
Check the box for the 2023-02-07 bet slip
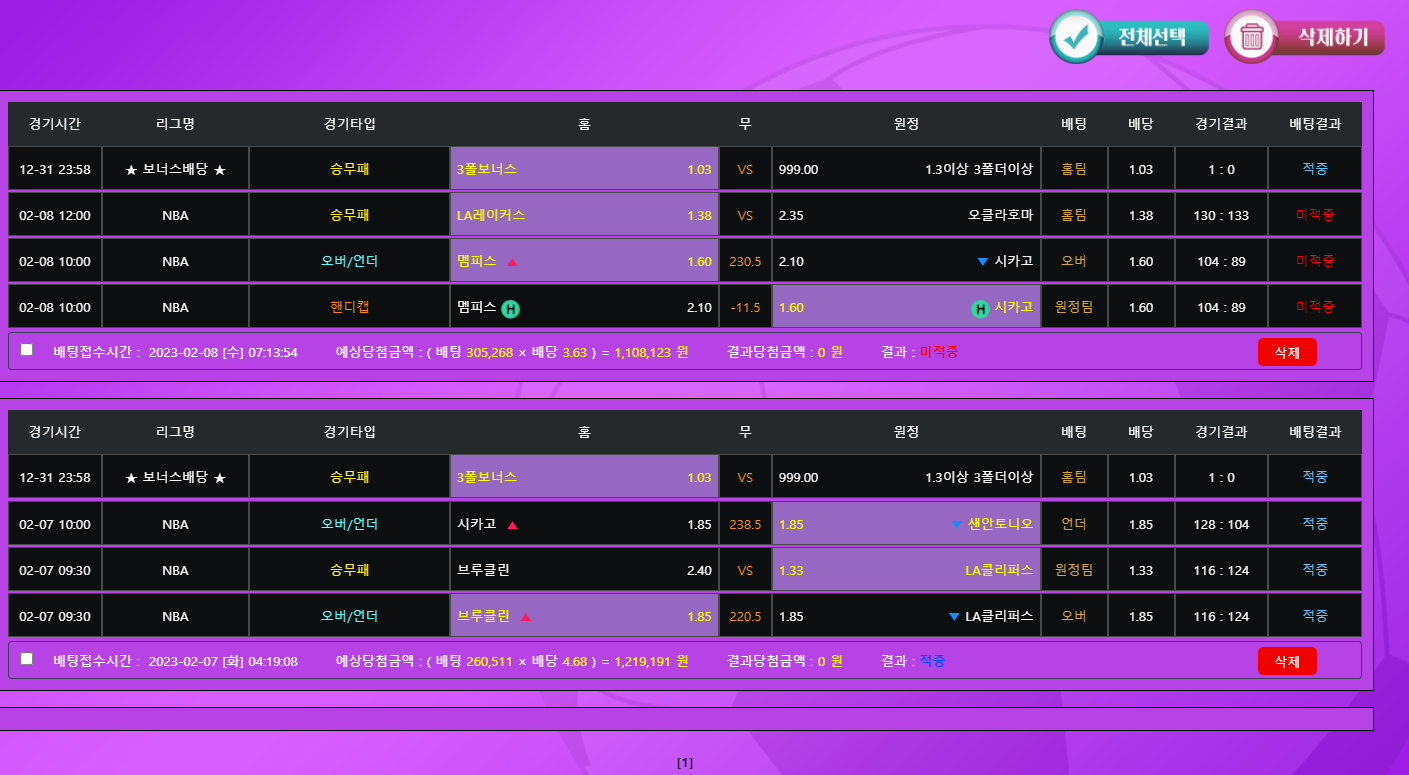tap(27, 658)
